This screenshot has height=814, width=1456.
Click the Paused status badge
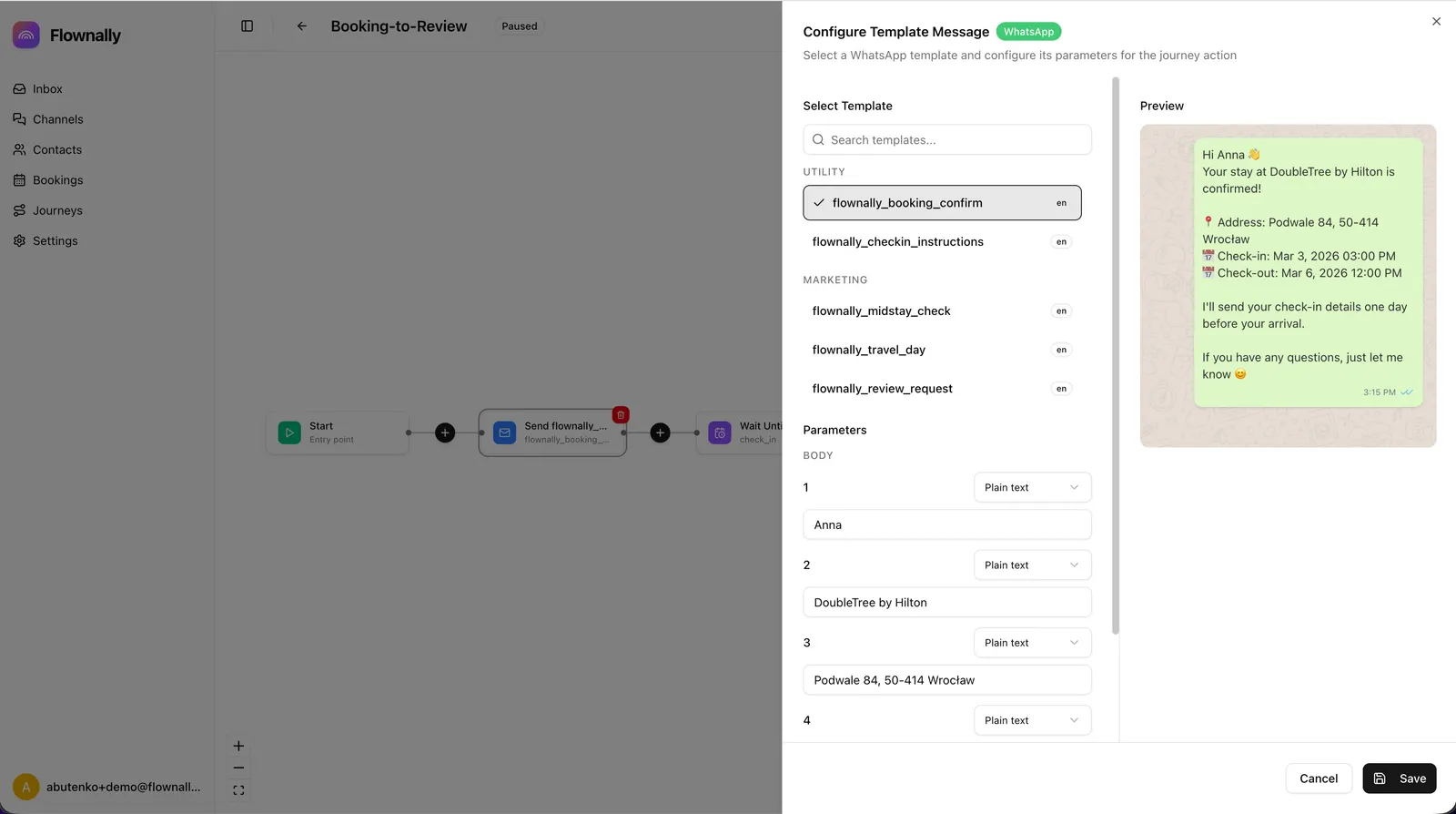tap(520, 26)
